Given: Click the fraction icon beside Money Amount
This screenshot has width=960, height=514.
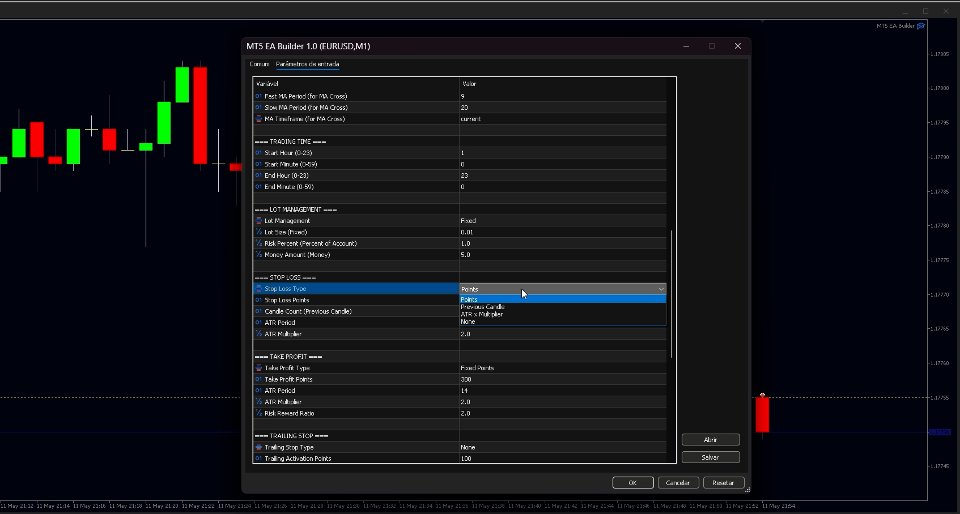Looking at the screenshot, I should [258, 255].
